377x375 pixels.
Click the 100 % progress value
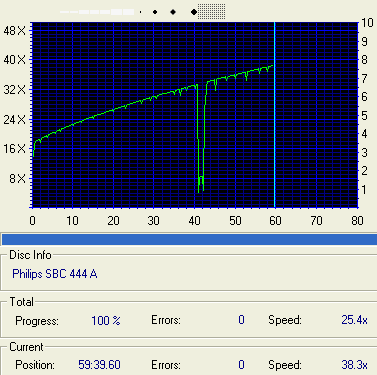click(106, 321)
